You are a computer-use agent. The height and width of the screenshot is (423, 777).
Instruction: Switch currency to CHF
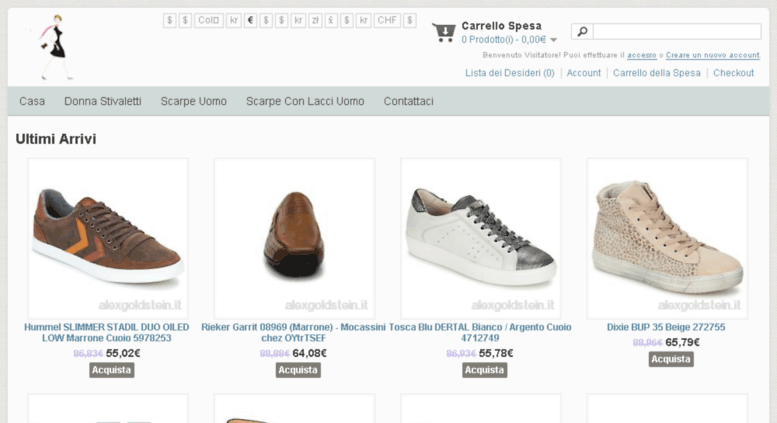click(x=387, y=20)
